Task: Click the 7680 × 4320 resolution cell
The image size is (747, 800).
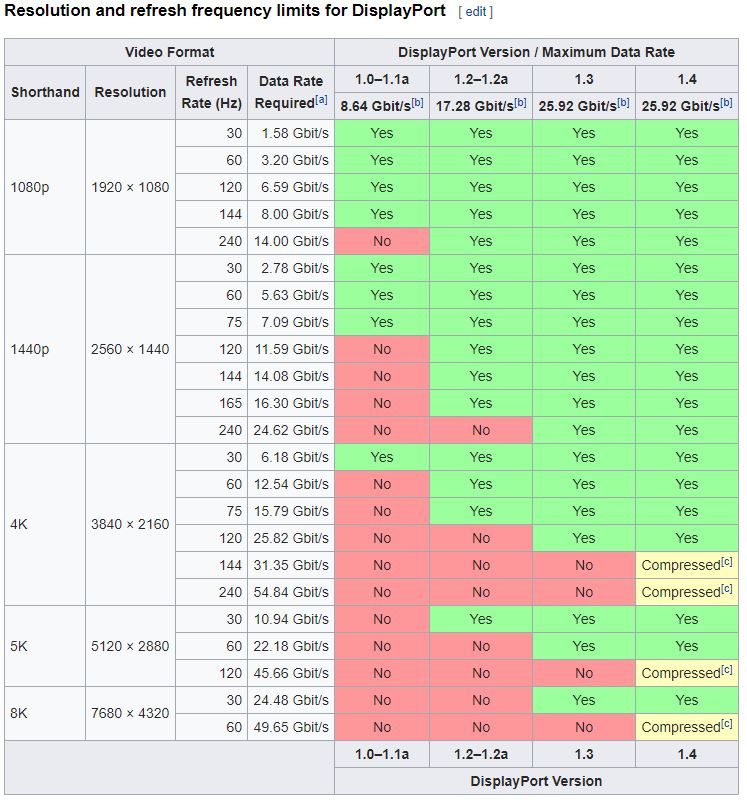Action: pos(130,713)
